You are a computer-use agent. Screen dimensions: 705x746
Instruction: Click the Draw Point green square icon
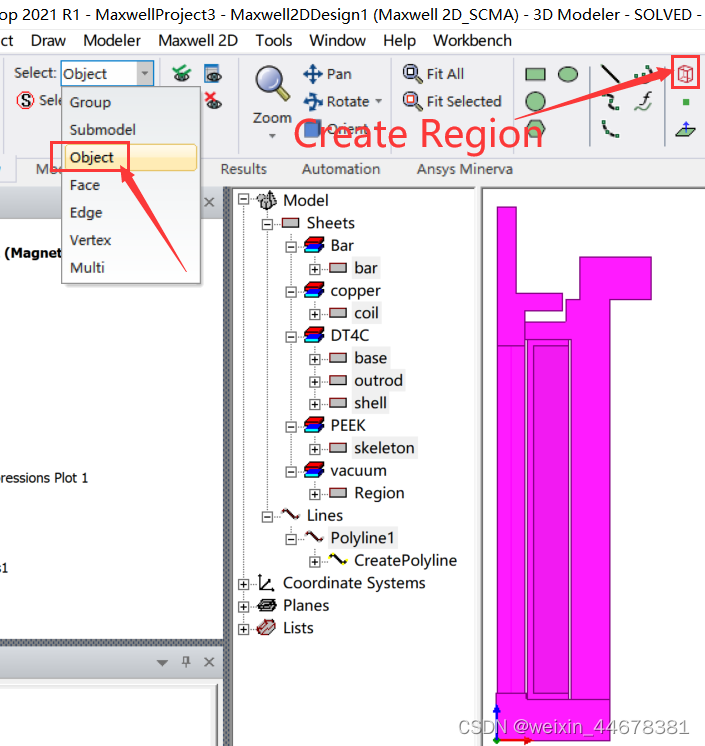(685, 102)
